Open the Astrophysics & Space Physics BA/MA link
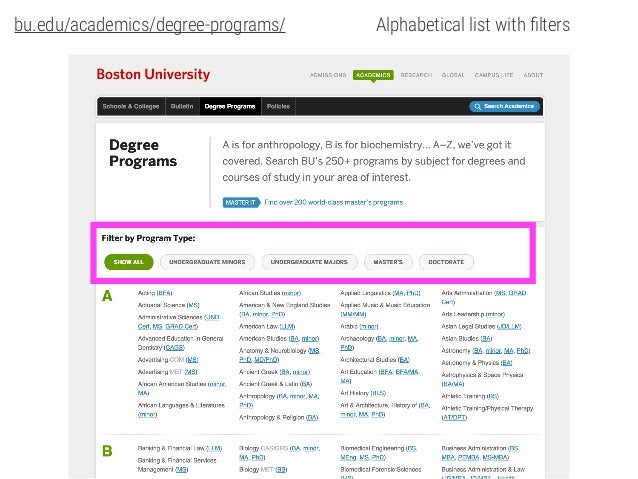The height and width of the screenshot is (479, 638). [x=453, y=384]
